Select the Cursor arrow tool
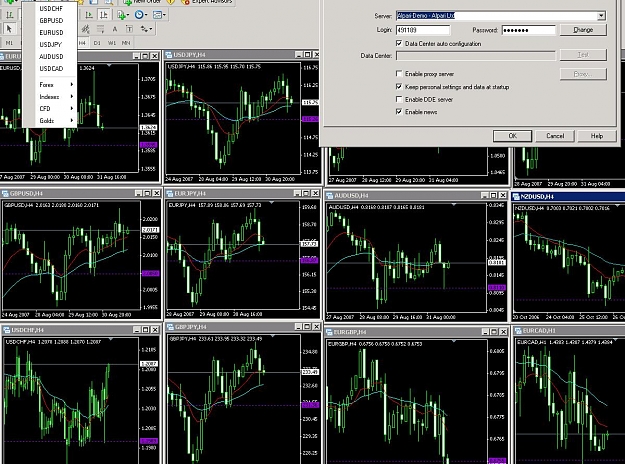This screenshot has width=625, height=464. coord(9,29)
